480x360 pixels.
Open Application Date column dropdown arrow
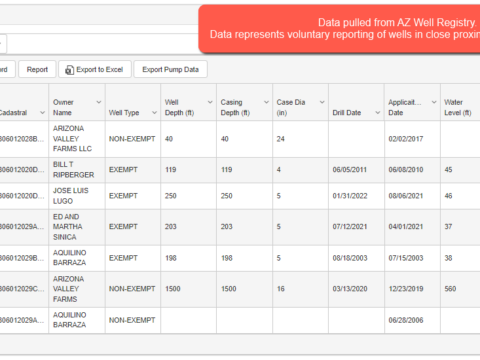click(434, 102)
